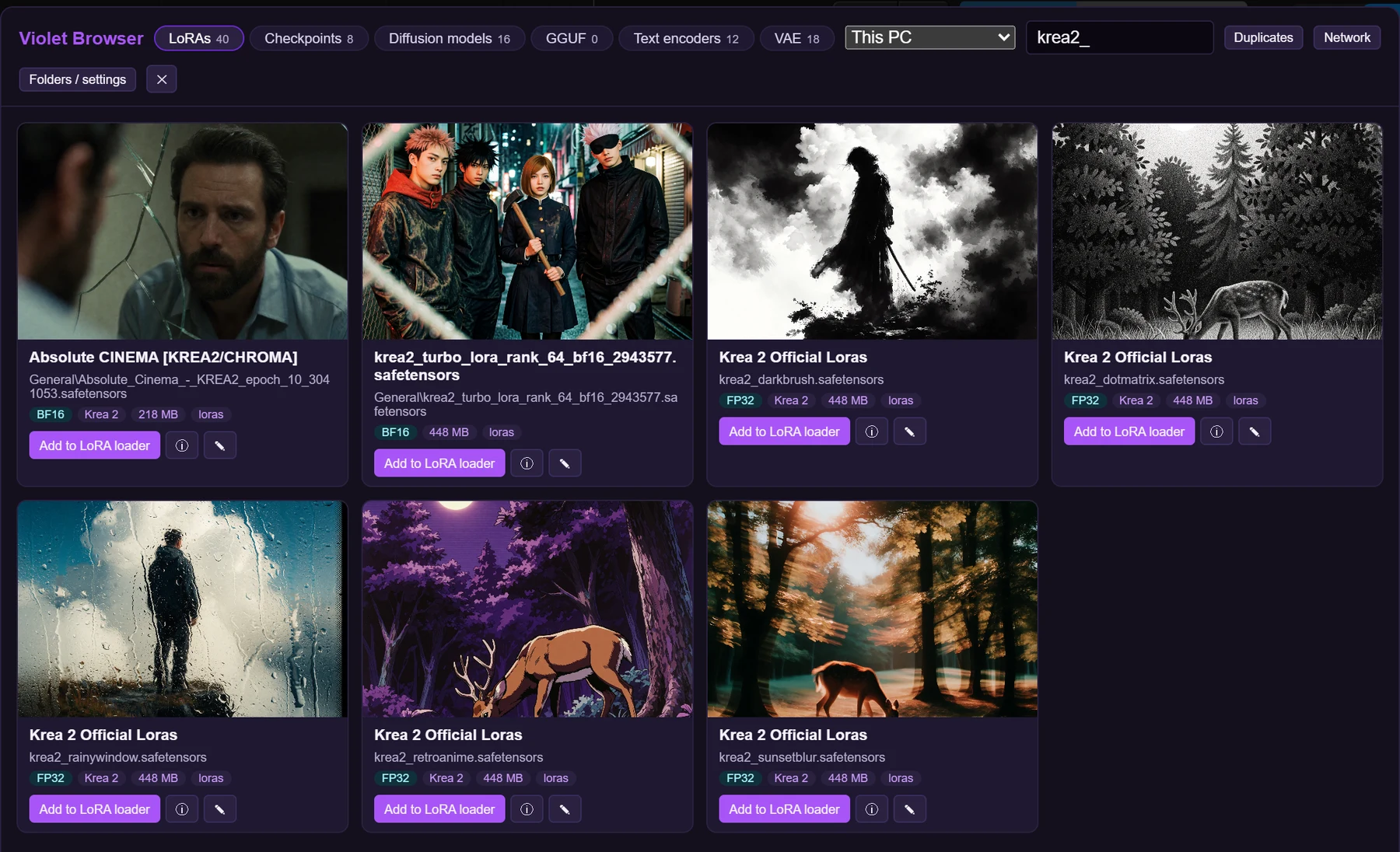Click the rainywindow preview thumbnail
This screenshot has width=1400, height=852.
click(183, 609)
